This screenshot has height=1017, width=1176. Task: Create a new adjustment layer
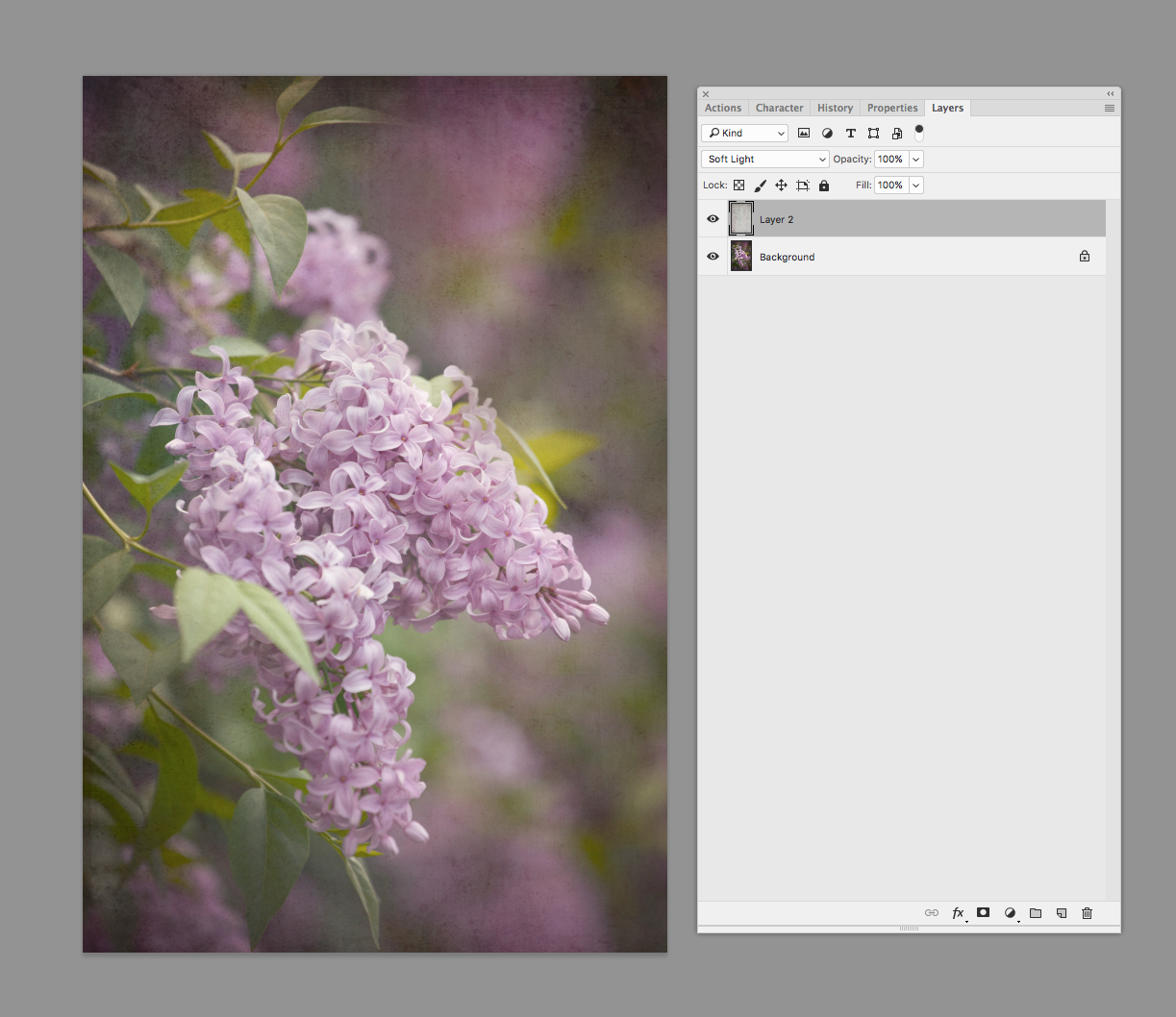[1009, 913]
